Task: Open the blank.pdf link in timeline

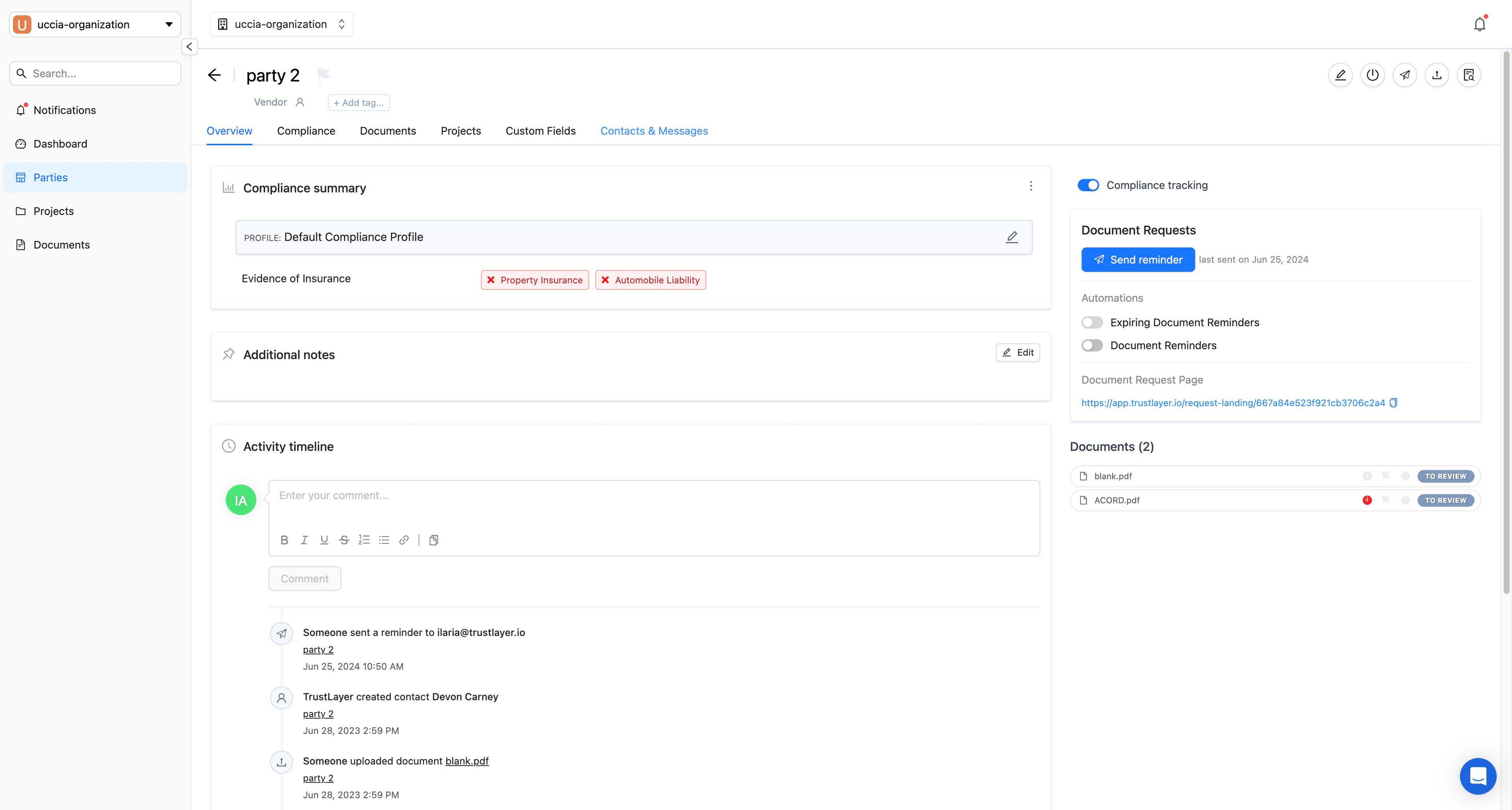Action: click(467, 761)
